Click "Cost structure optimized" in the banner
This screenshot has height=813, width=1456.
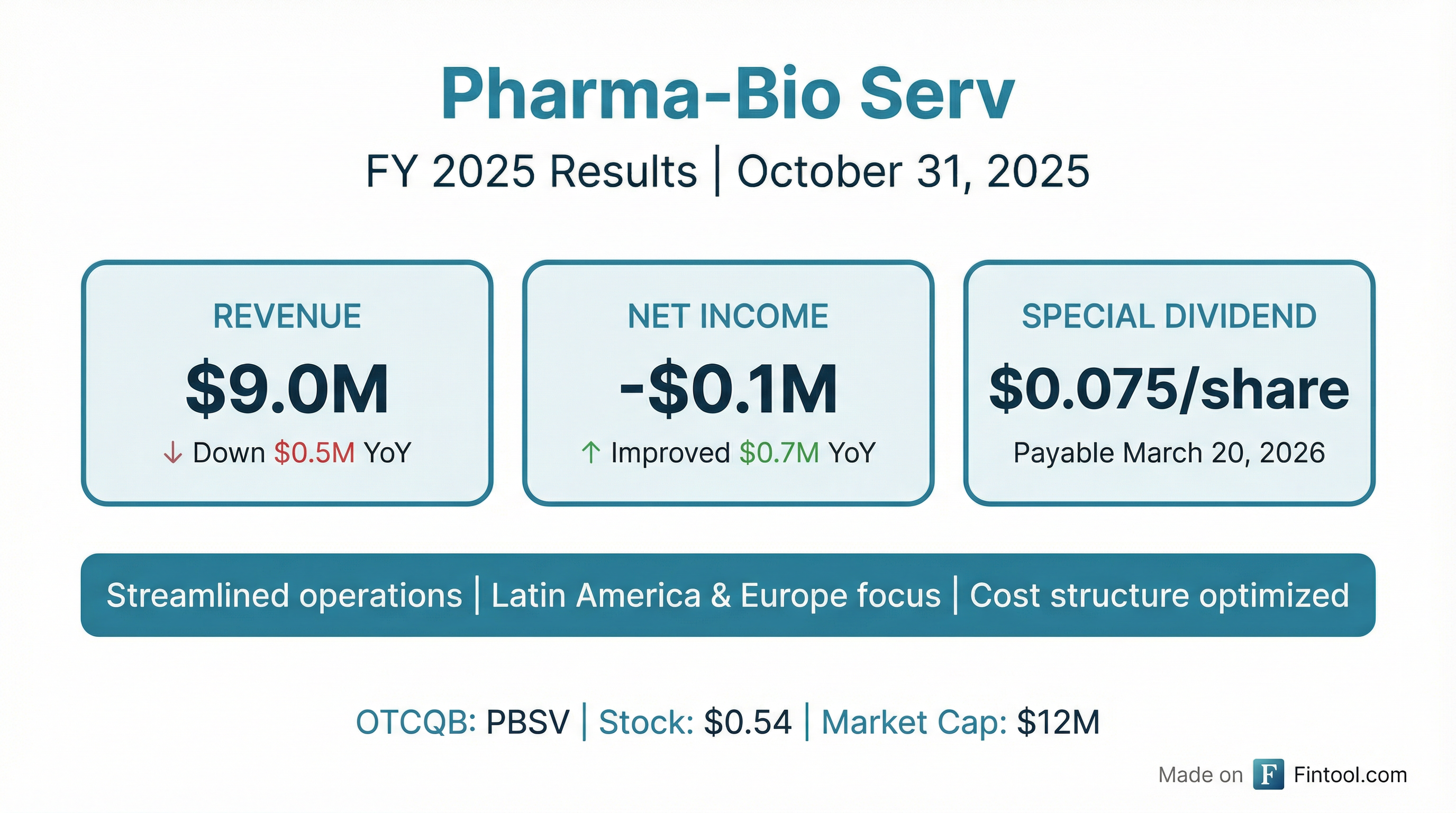[1159, 595]
